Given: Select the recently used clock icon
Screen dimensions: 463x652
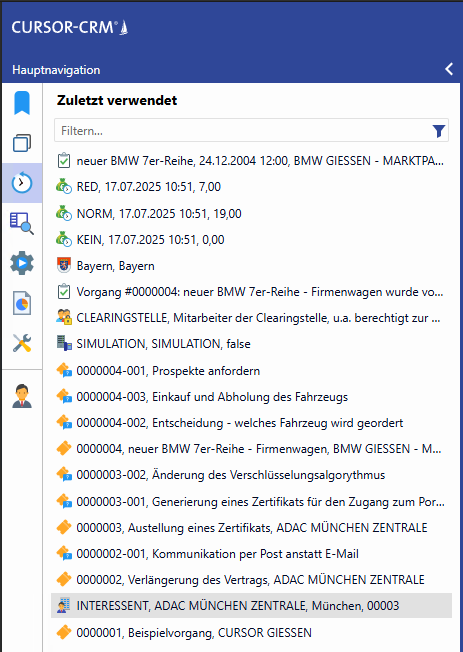Looking at the screenshot, I should click(22, 183).
